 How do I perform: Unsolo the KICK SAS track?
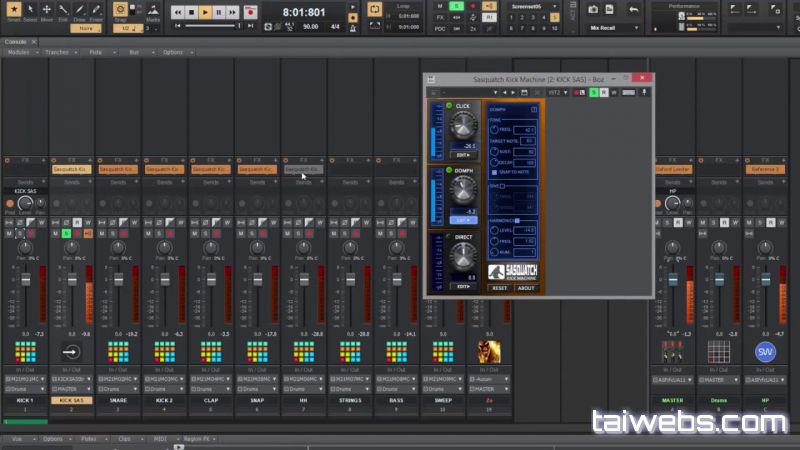pos(66,233)
